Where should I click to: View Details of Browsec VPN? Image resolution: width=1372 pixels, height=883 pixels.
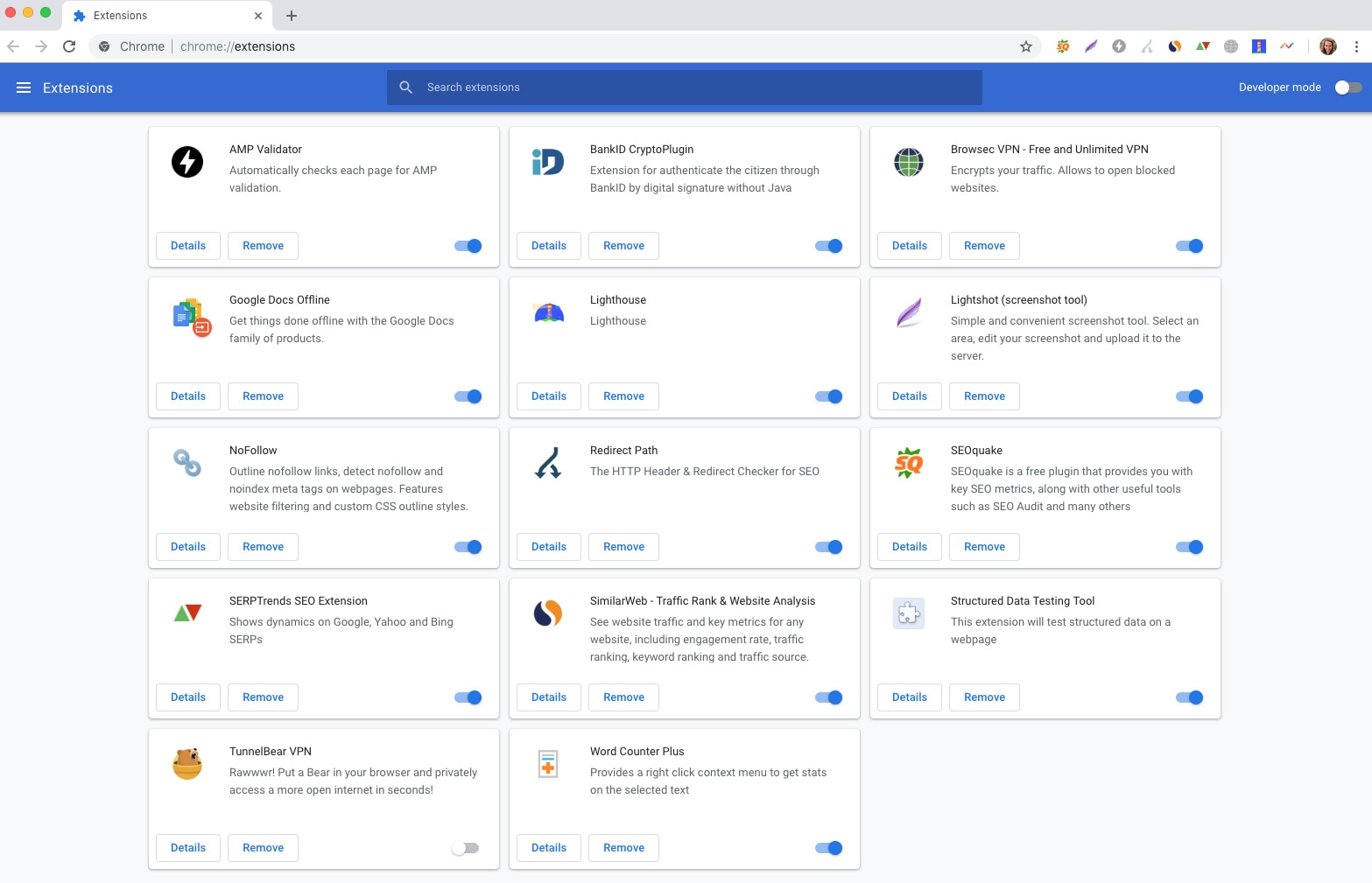click(910, 246)
